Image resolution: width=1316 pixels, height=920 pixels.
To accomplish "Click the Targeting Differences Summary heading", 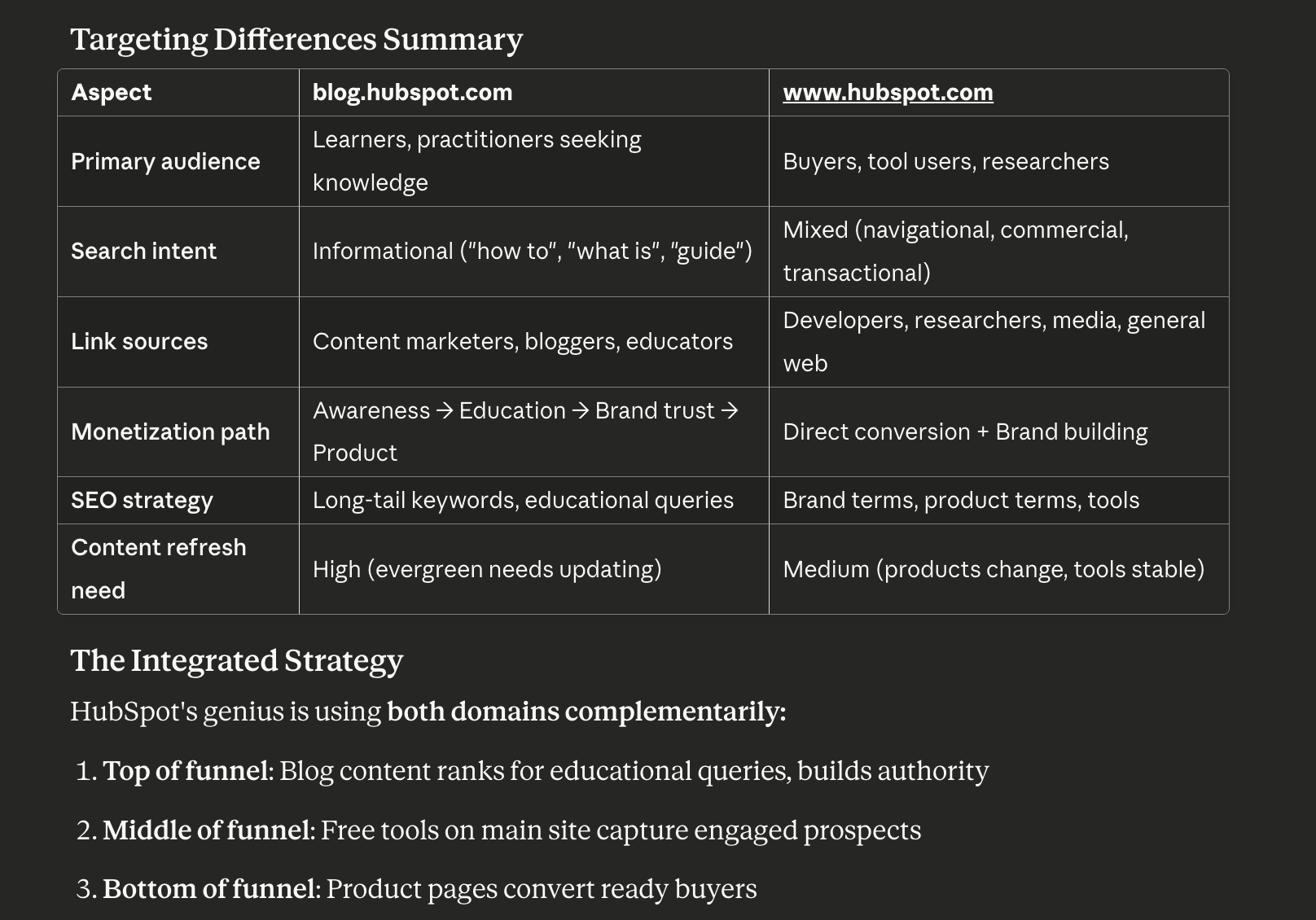I will 296,39.
